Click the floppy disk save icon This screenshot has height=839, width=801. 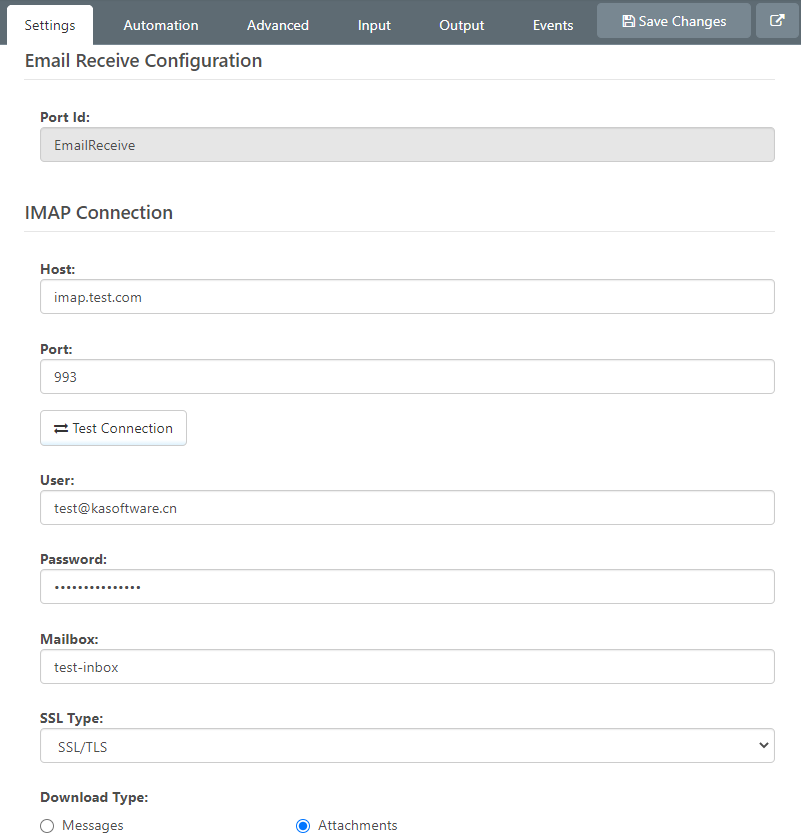pos(629,21)
